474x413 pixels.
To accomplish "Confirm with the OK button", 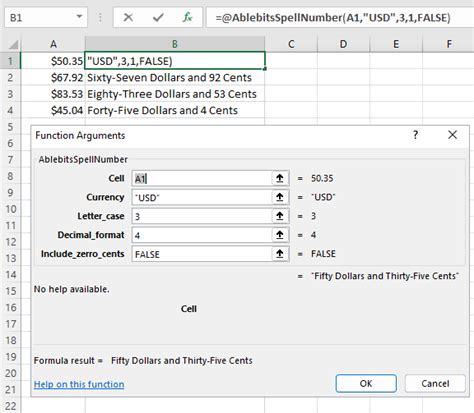I will [366, 383].
